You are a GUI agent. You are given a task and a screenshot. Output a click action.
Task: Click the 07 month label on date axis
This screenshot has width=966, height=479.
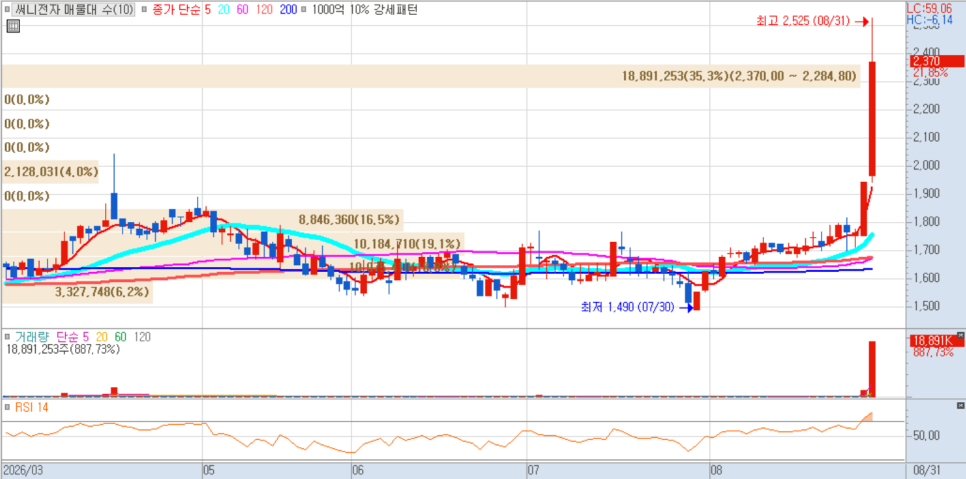click(535, 470)
